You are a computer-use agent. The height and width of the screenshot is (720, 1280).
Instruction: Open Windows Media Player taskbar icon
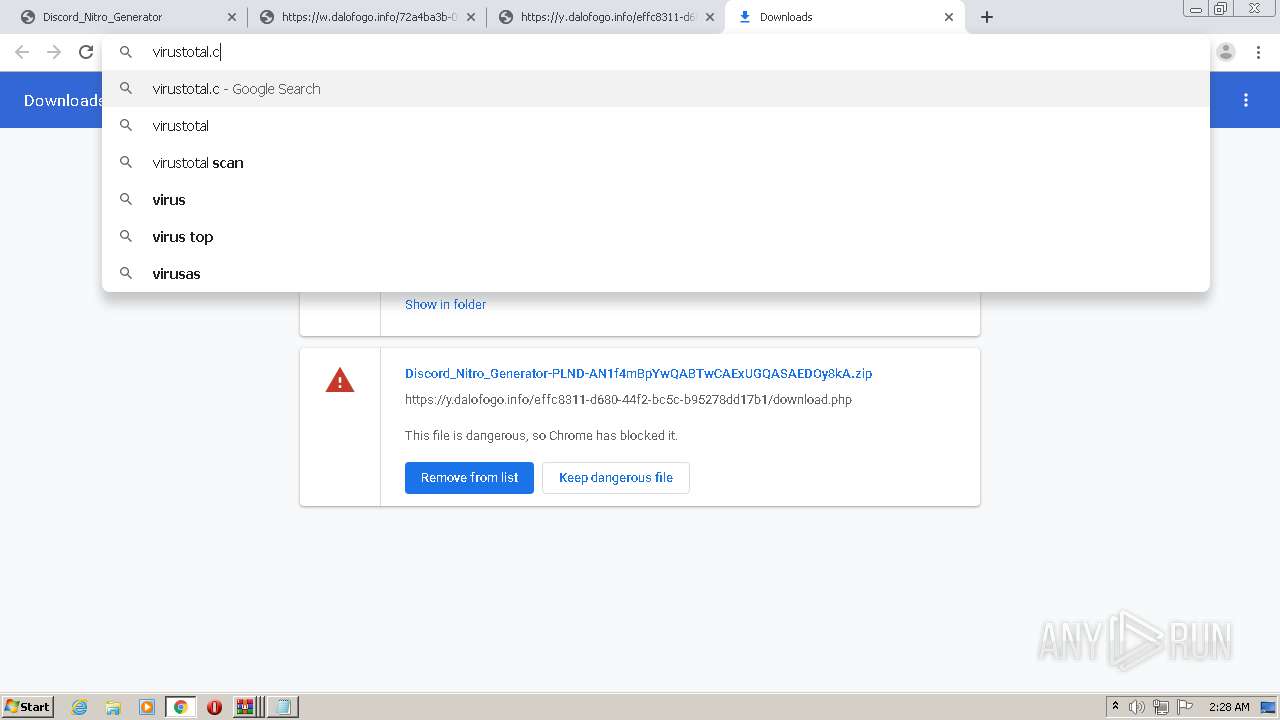147,707
